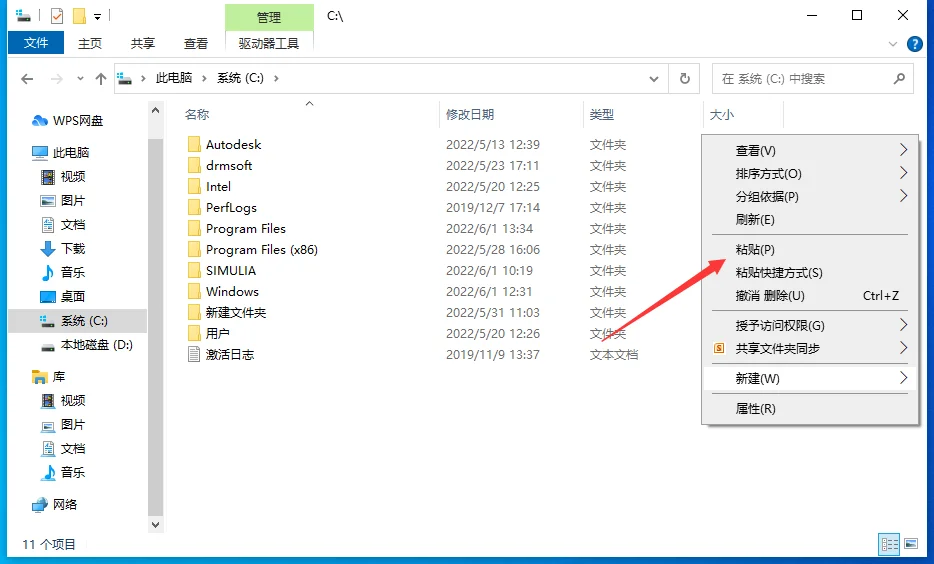This screenshot has width=934, height=564.
Task: Sort by the 修改日期 column header
Action: point(470,114)
